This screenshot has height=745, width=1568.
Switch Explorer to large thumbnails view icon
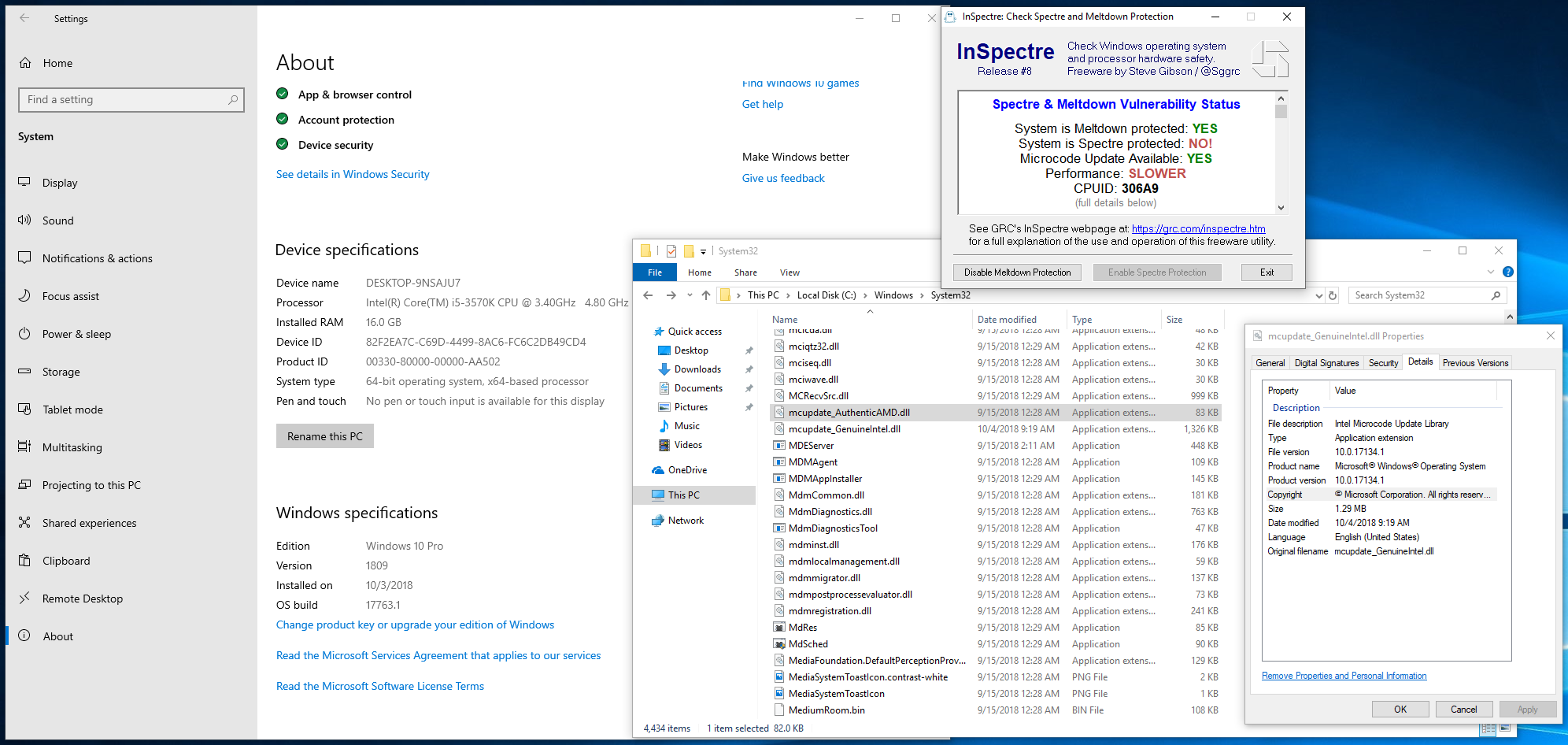pos(1507,729)
